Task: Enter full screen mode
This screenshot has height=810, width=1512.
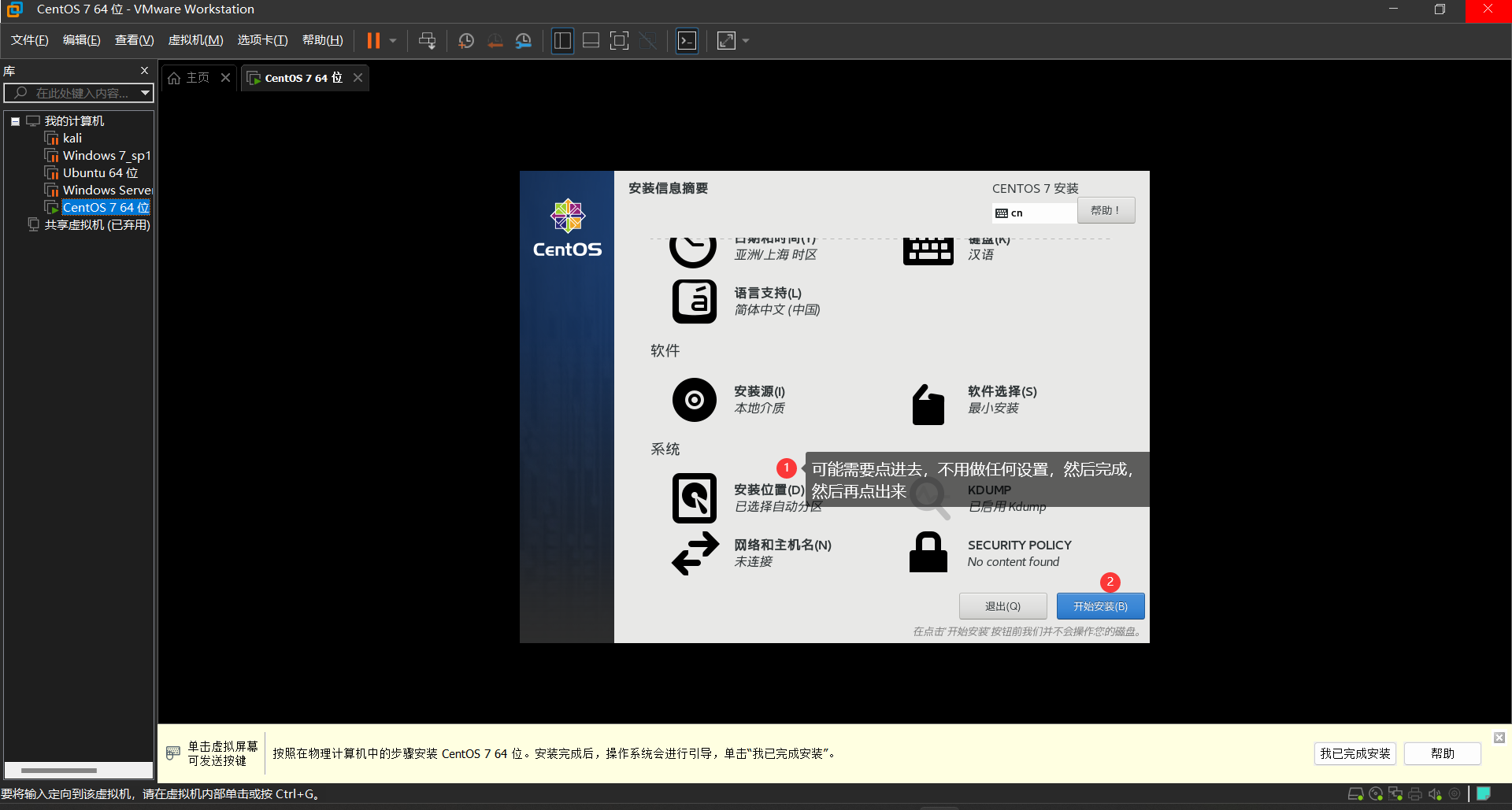Action: 620,41
